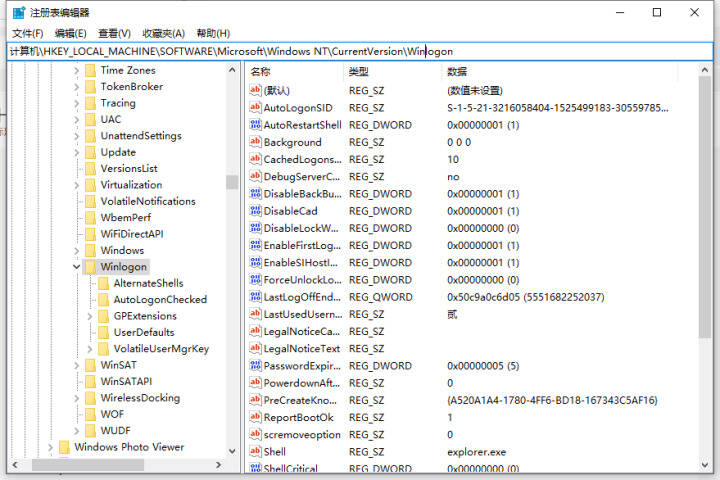Image resolution: width=720 pixels, height=480 pixels.
Task: Select the WOF folder icon
Action: pyautogui.click(x=91, y=414)
